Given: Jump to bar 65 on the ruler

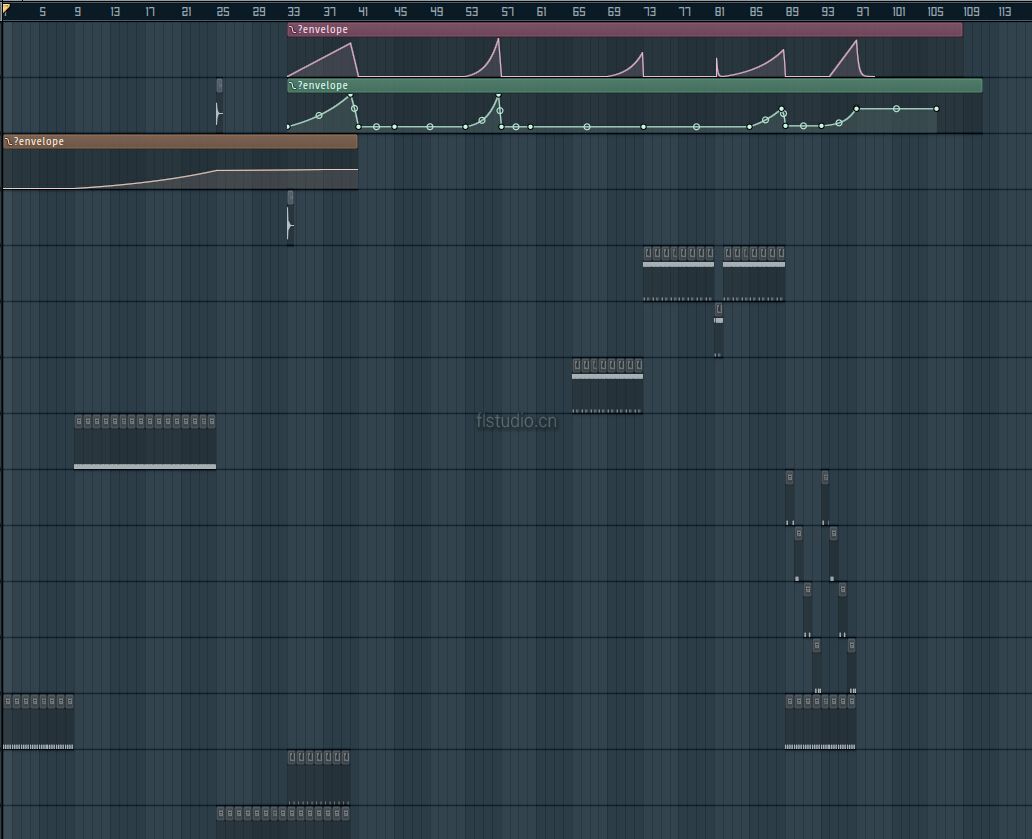Looking at the screenshot, I should [579, 12].
